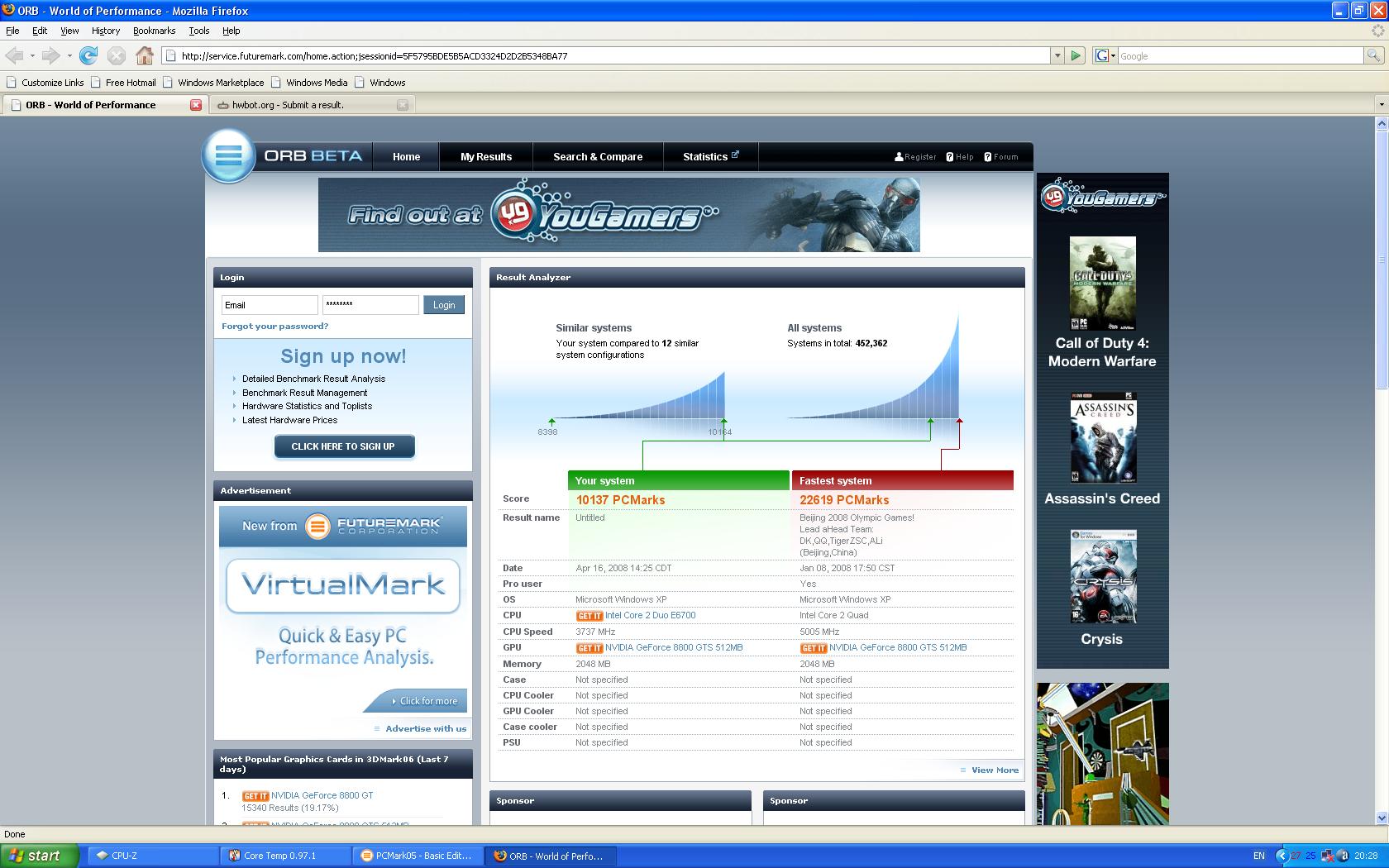The width and height of the screenshot is (1389, 868).
Task: Open the View menu
Action: tap(69, 31)
